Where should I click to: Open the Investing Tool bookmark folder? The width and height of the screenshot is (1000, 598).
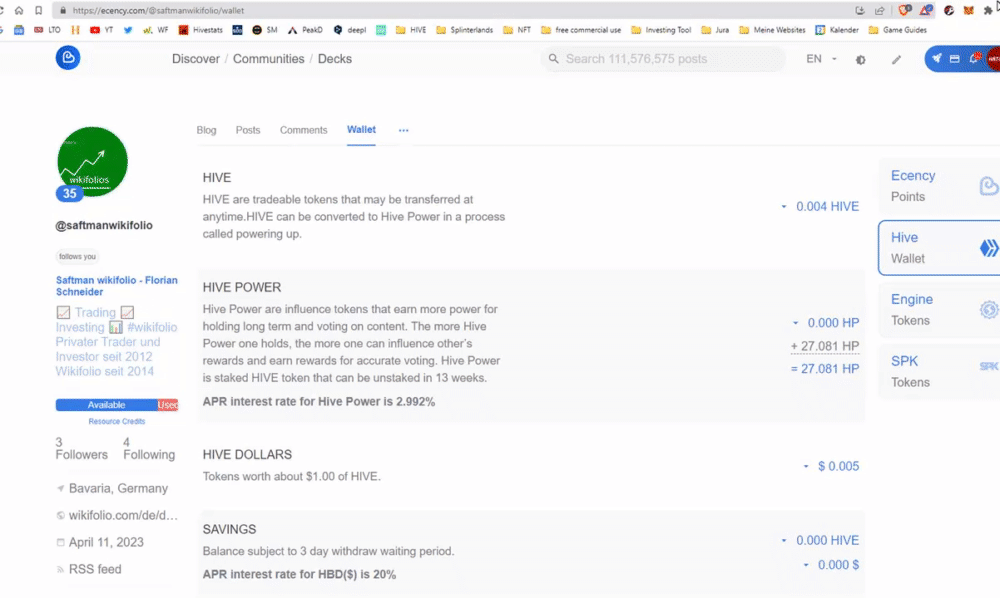click(x=661, y=30)
